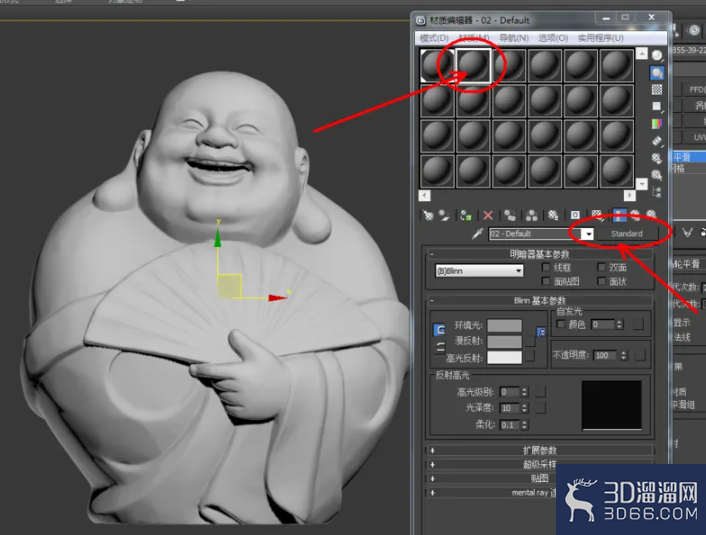The image size is (706, 535).
Task: Open Sample UV Tiling flyout
Action: click(657, 106)
